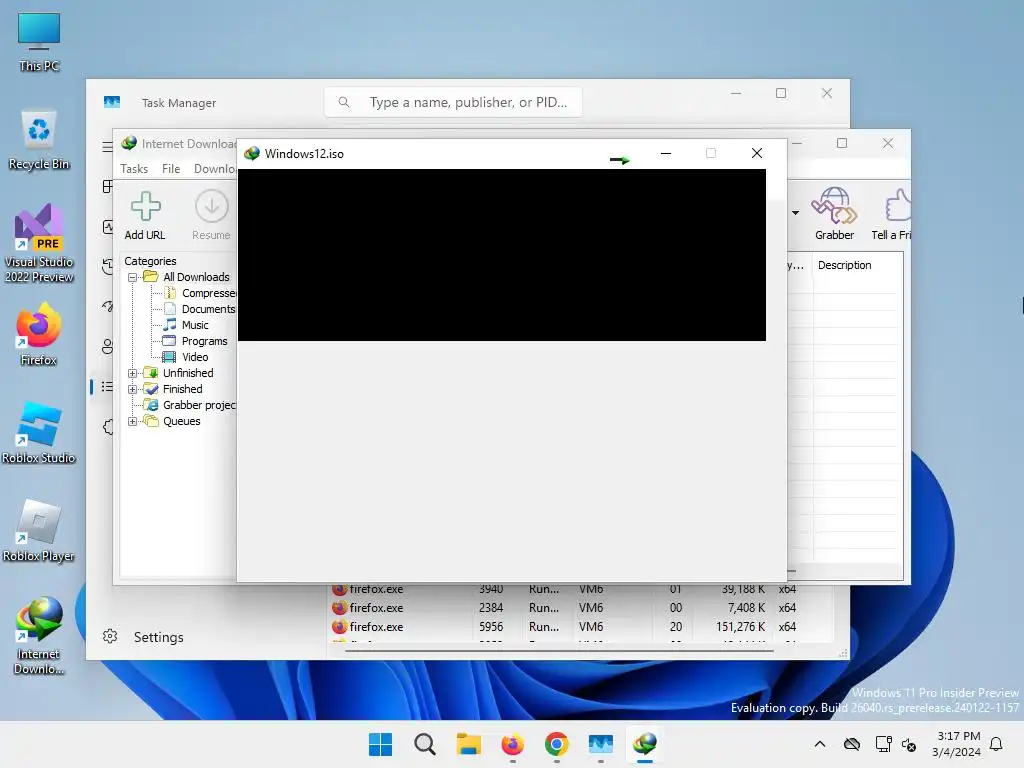The image size is (1024, 768).
Task: Click the 7,408 K memory value
Action: 746,608
